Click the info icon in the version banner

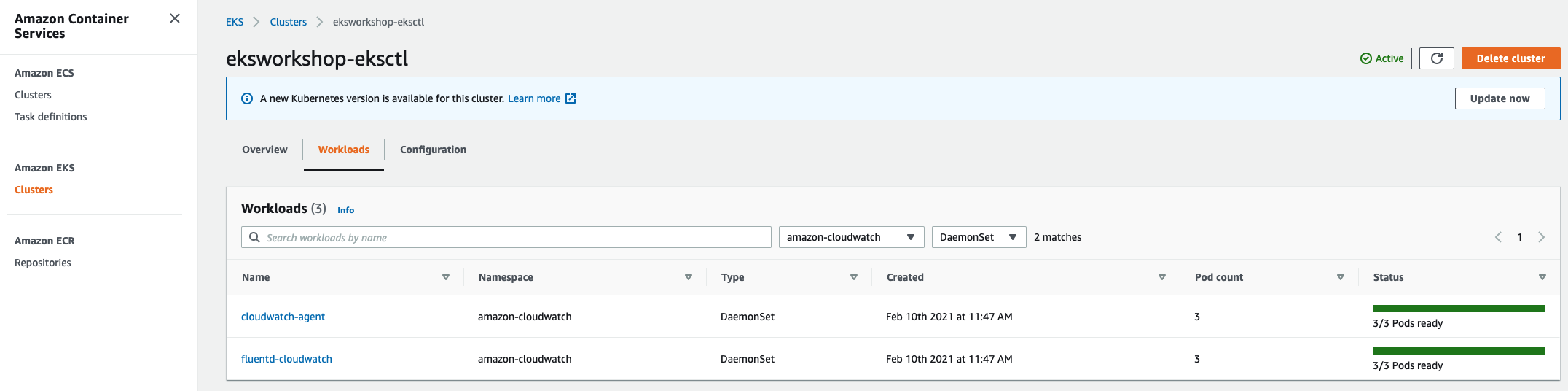point(247,98)
